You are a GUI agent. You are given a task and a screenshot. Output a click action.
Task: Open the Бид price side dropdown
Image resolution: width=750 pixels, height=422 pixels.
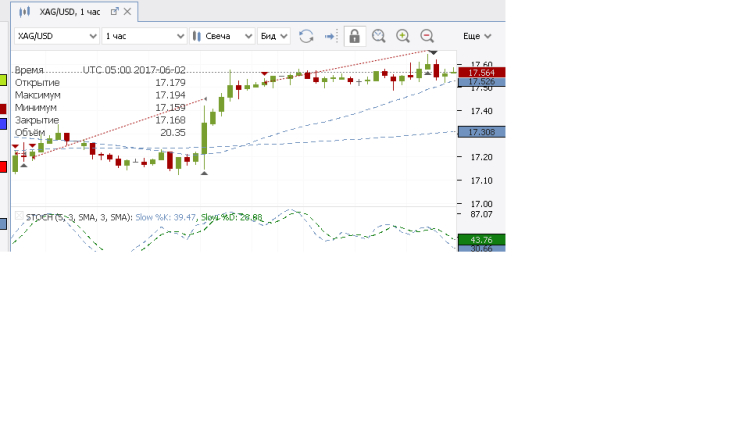tap(274, 36)
